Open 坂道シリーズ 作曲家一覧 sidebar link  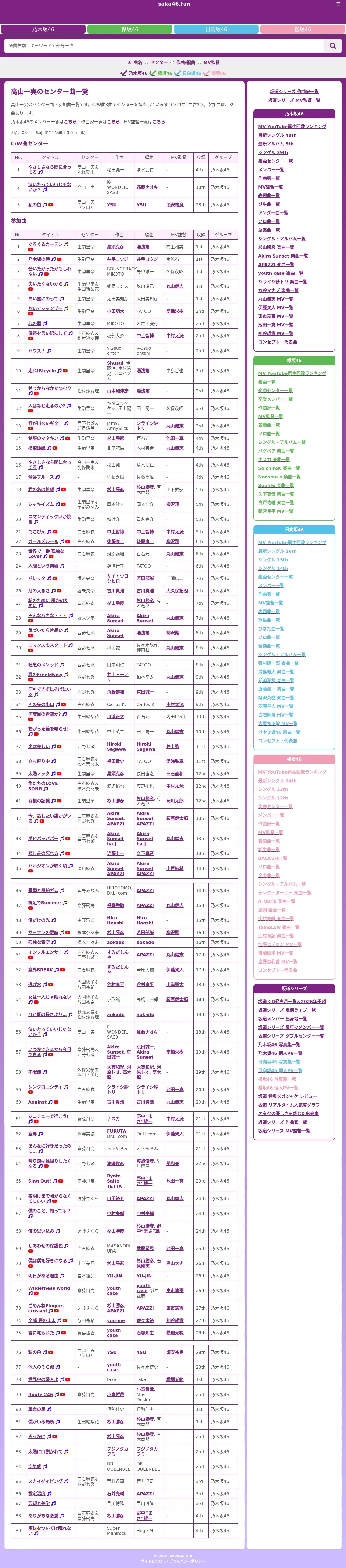(294, 91)
